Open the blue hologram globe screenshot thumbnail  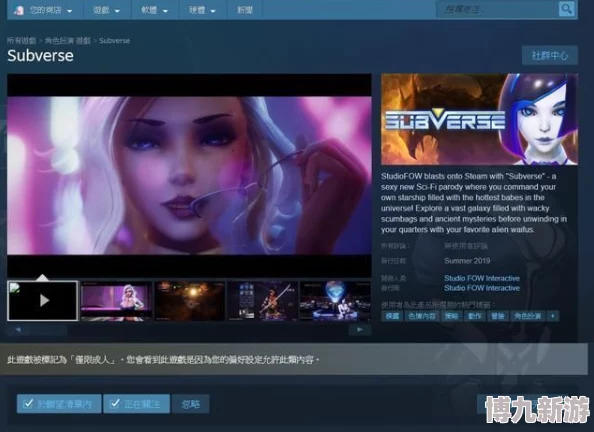click(x=335, y=301)
